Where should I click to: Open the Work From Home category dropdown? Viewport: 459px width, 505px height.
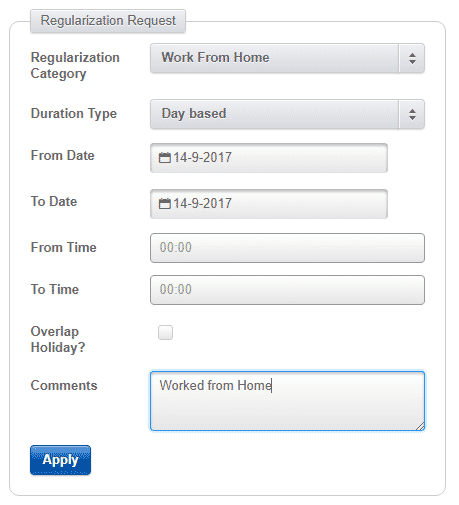click(x=287, y=58)
